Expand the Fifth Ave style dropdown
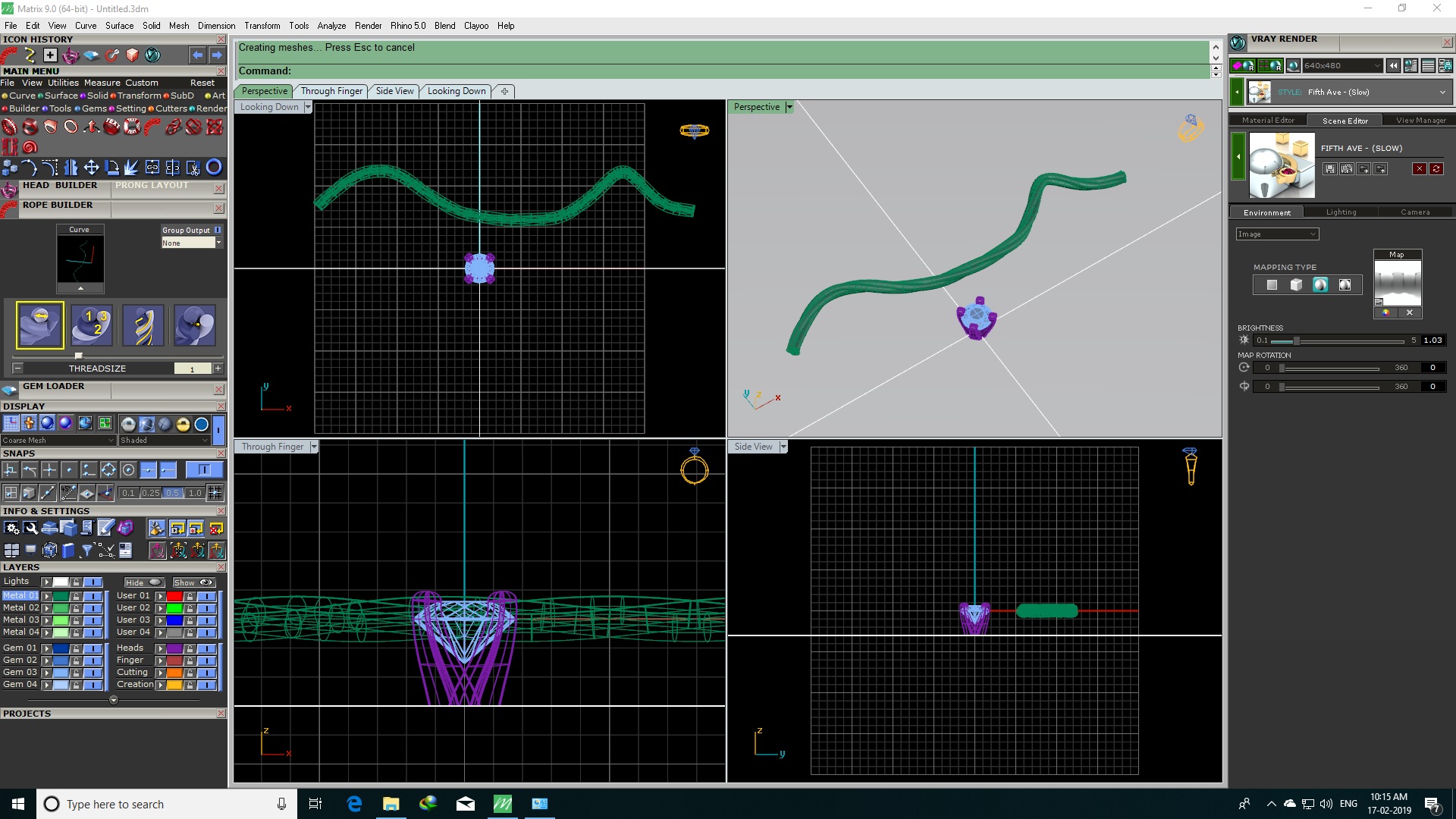The width and height of the screenshot is (1456, 819). click(x=1442, y=93)
